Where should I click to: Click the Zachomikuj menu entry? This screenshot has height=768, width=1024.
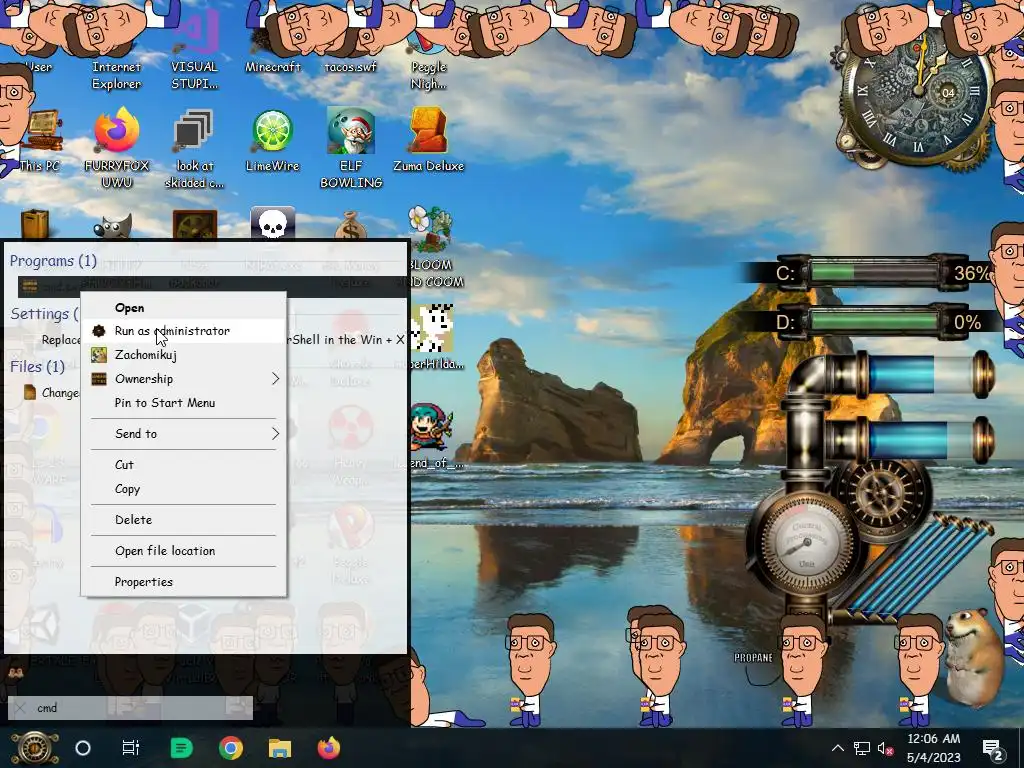[184, 355]
